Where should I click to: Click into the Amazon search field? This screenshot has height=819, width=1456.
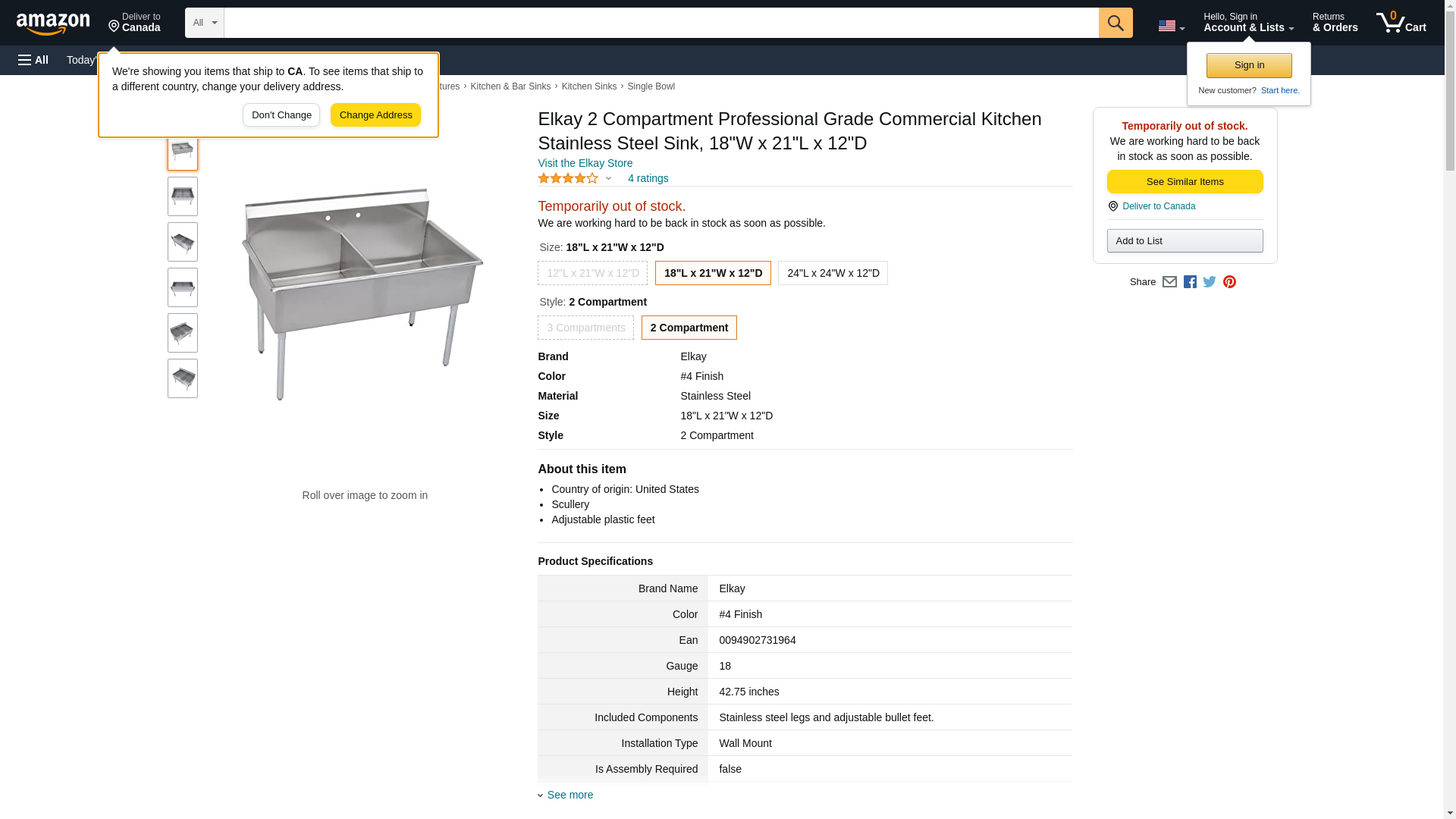coord(661,23)
